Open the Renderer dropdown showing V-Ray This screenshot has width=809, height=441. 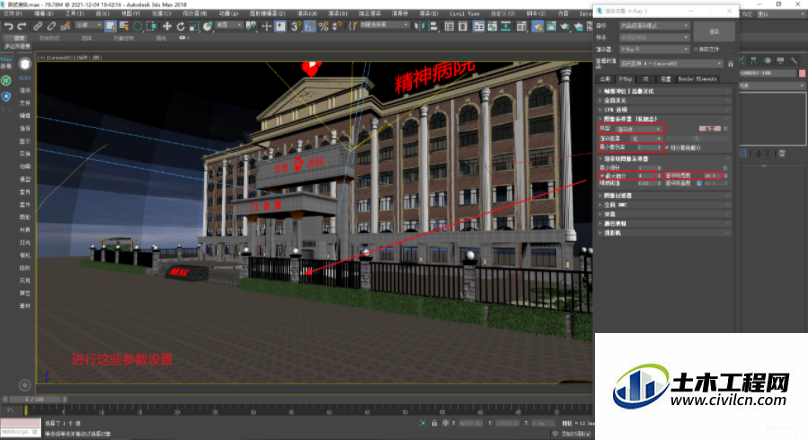pos(654,49)
